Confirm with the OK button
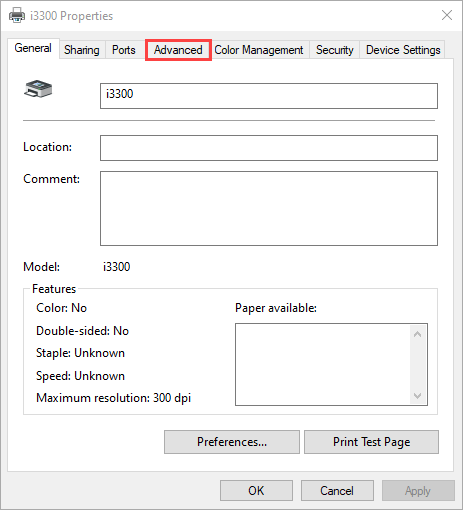Image resolution: width=463 pixels, height=510 pixels. pos(256,491)
